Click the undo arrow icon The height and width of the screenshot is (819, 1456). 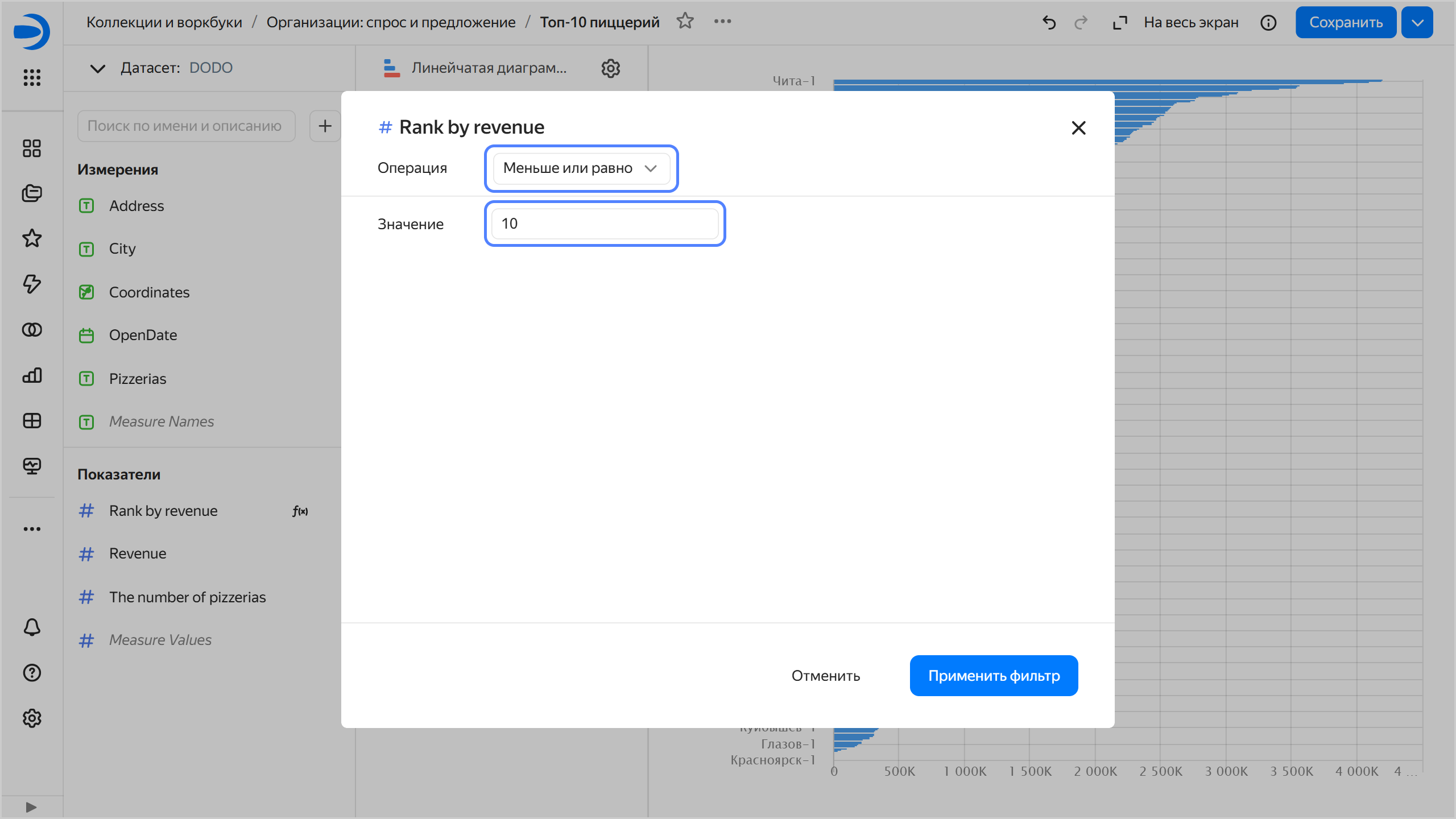[x=1049, y=23]
